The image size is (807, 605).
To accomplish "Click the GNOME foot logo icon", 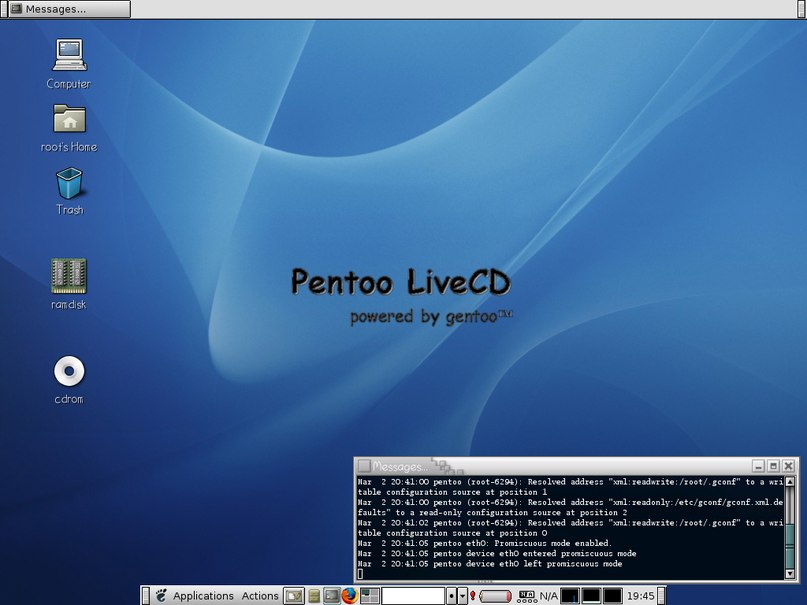I will coord(160,596).
